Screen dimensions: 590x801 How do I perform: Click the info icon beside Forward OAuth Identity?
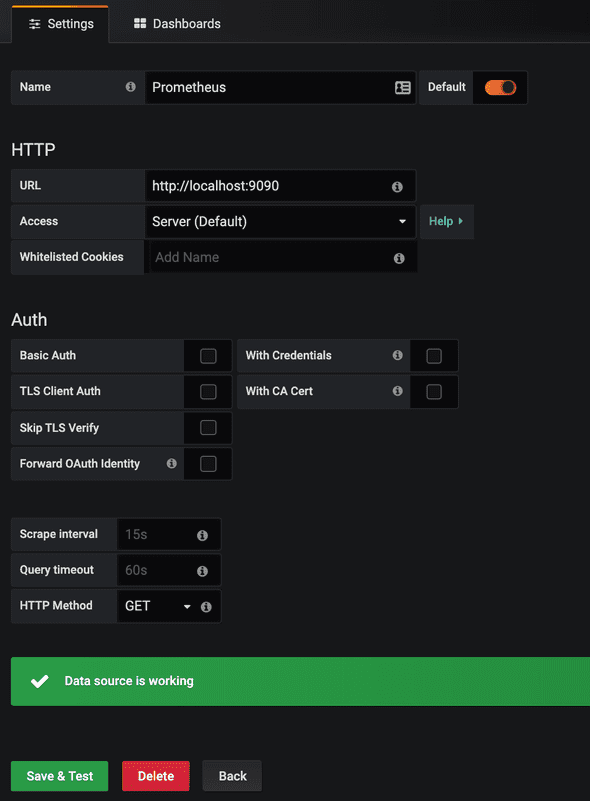click(171, 463)
